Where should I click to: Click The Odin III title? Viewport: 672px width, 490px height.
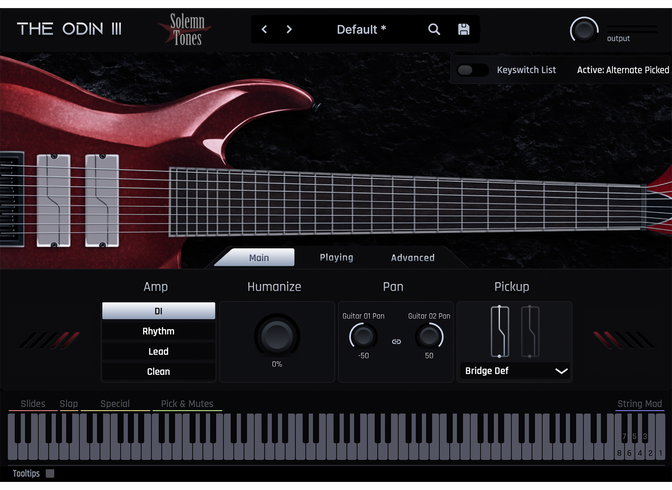point(69,29)
